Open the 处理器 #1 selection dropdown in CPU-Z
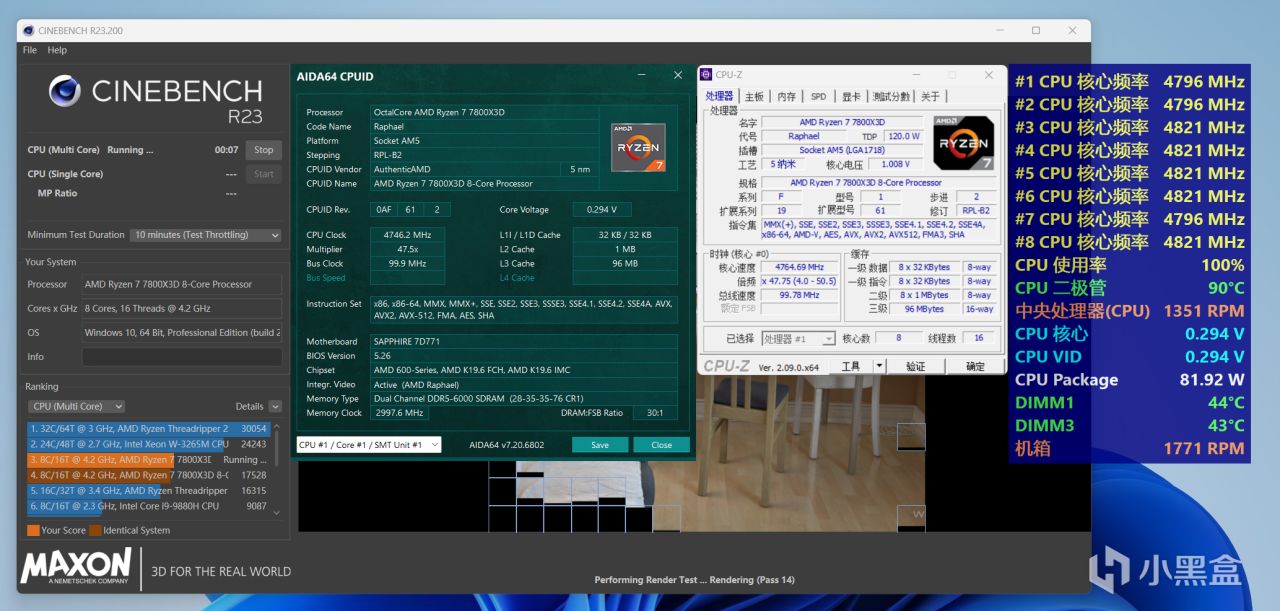Viewport: 1280px width, 611px height. [x=798, y=339]
